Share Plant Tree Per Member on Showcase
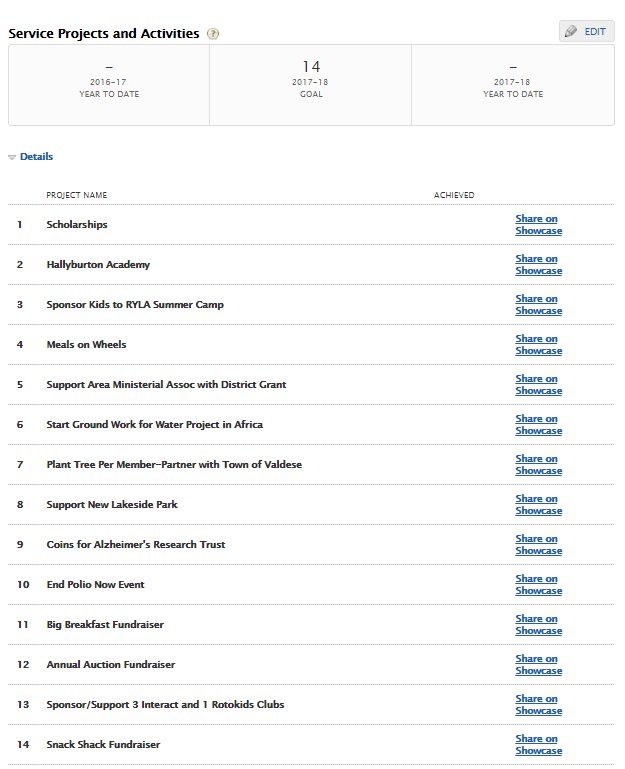The height and width of the screenshot is (769, 625). click(x=538, y=464)
